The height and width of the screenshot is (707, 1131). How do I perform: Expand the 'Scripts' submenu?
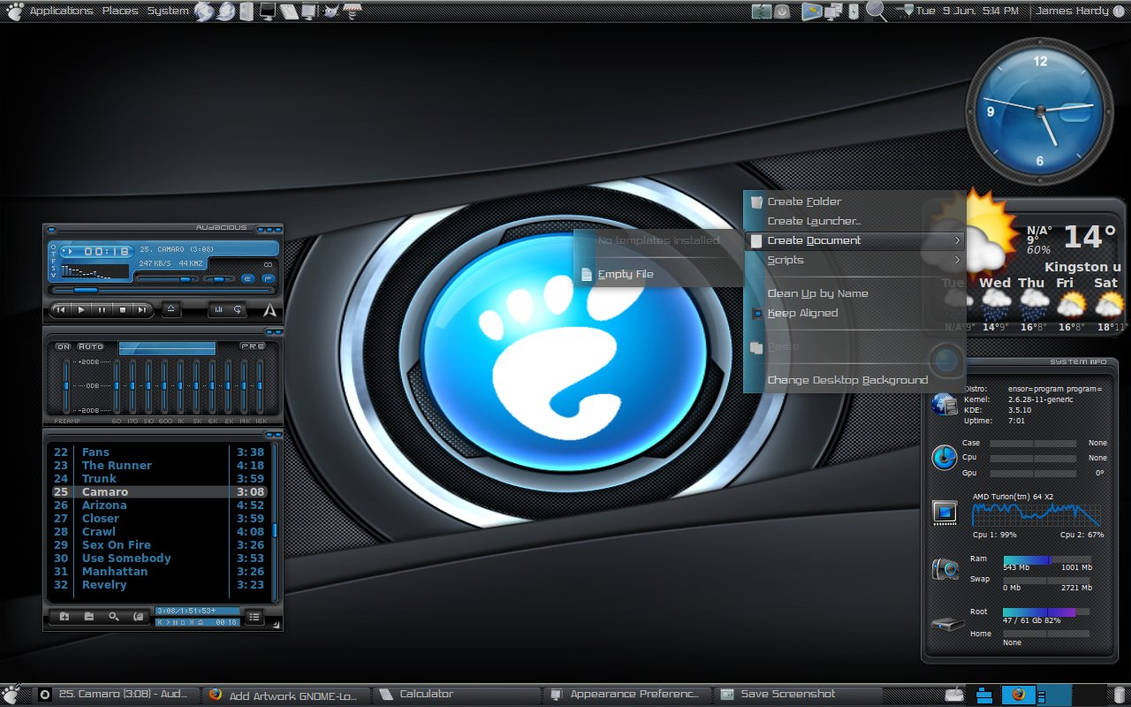click(x=855, y=260)
